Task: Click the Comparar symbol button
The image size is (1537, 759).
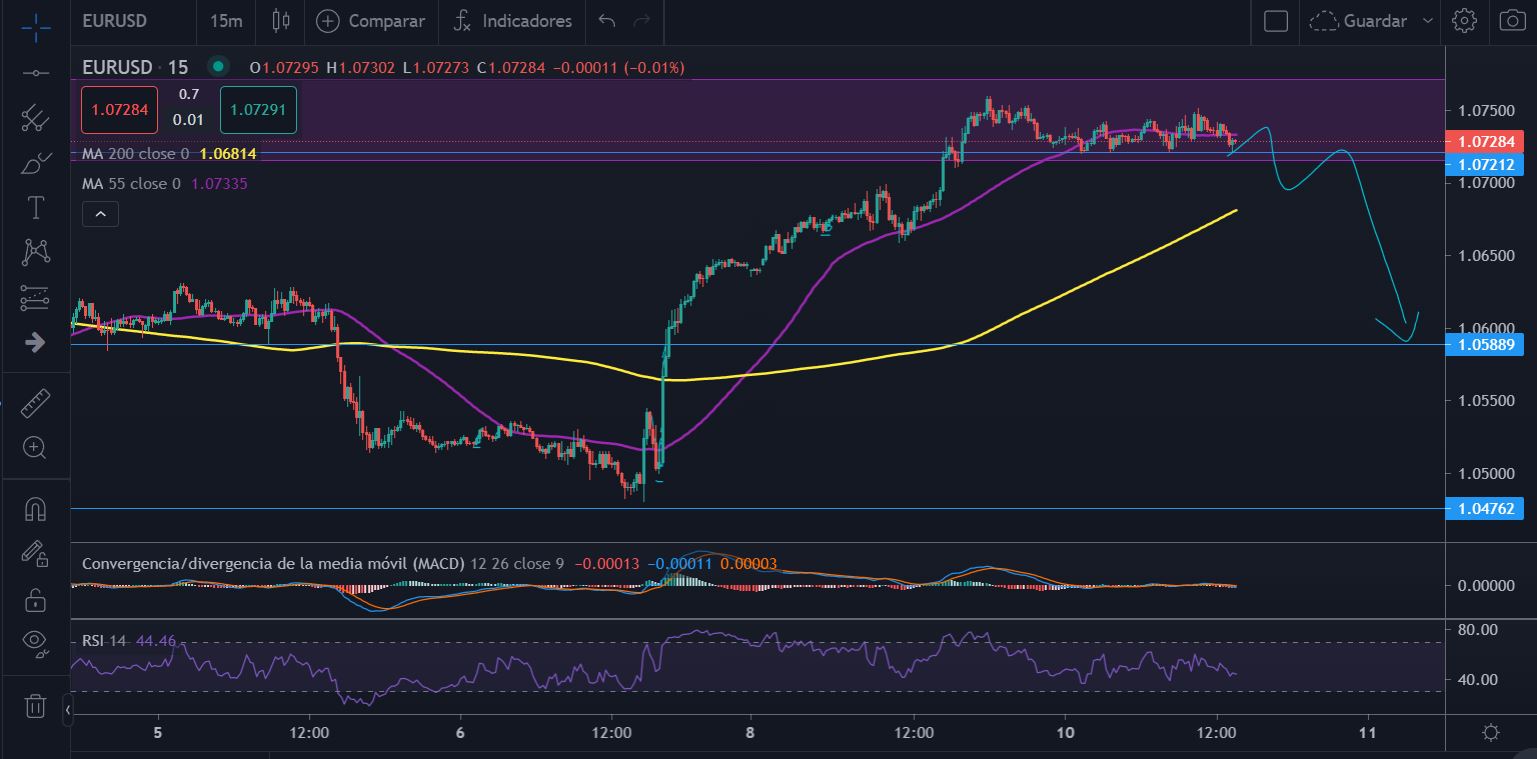Action: click(x=371, y=21)
